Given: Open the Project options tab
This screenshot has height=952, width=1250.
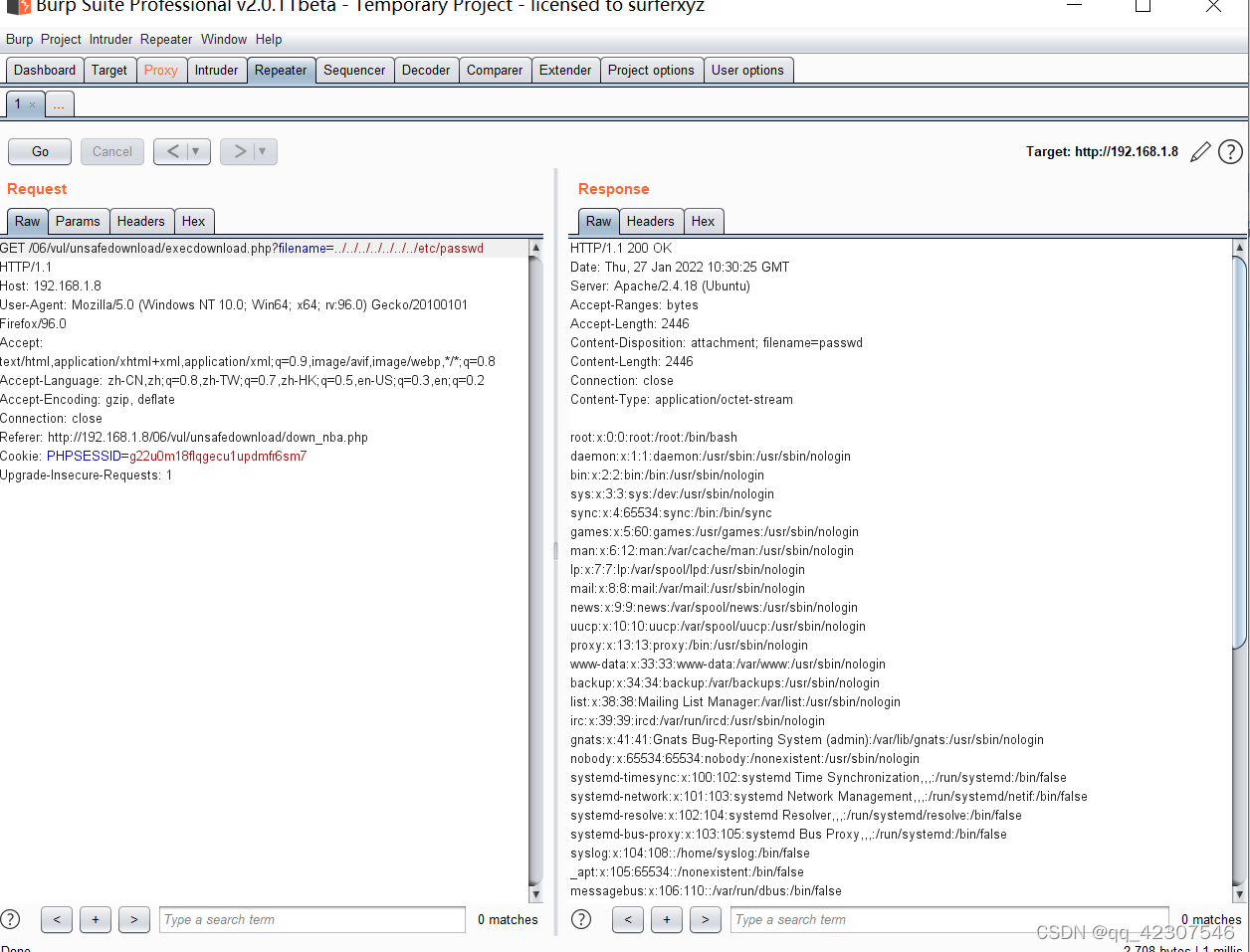Looking at the screenshot, I should point(651,71).
